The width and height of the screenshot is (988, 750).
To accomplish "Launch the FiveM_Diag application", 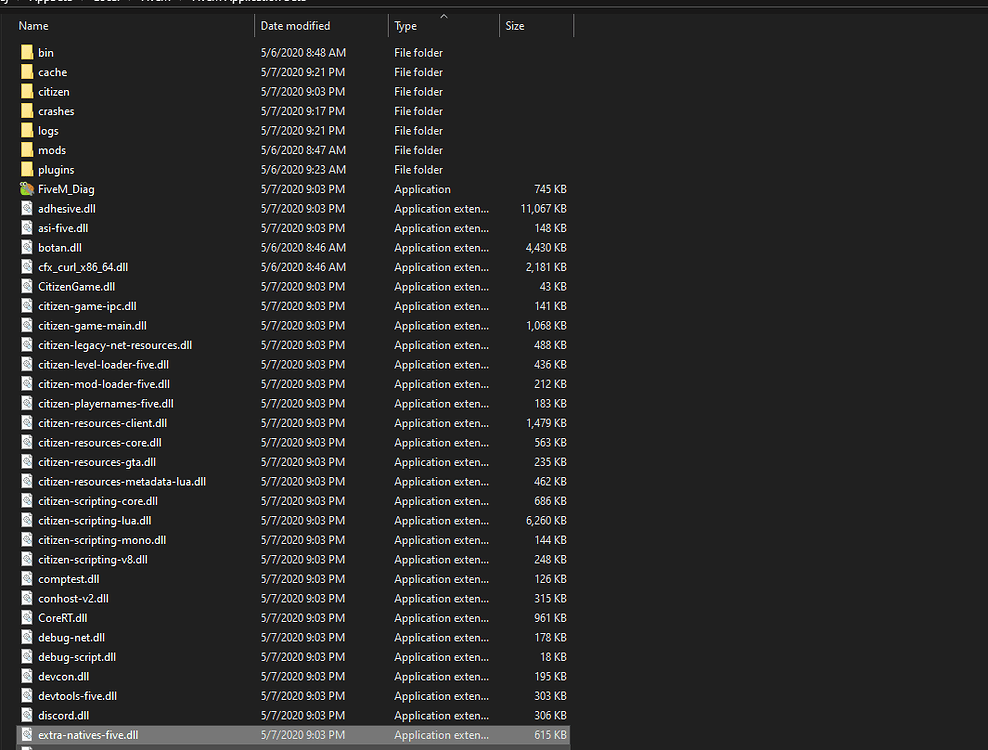I will [x=68, y=189].
